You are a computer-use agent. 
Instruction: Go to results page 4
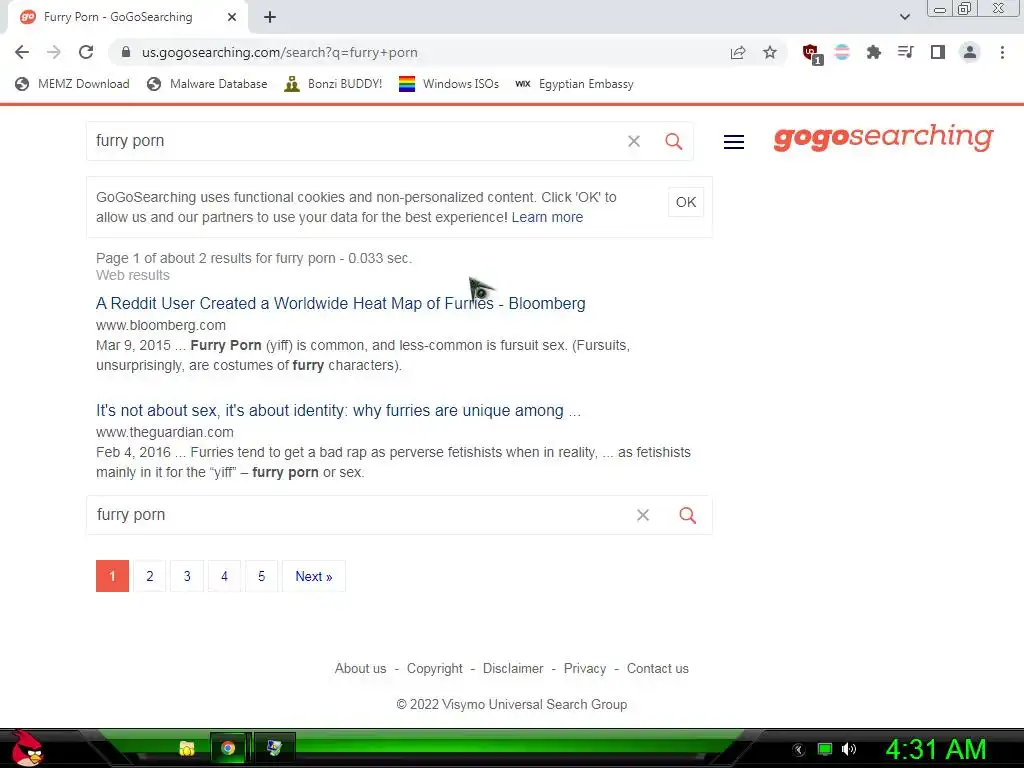[224, 576]
